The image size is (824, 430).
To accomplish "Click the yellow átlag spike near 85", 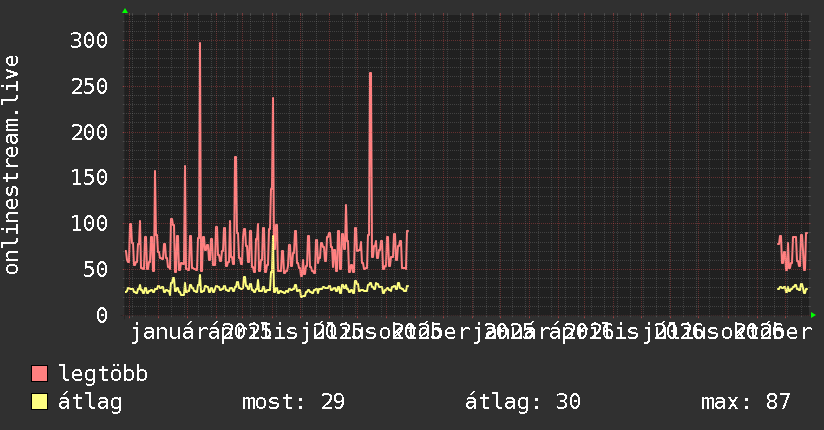I will 273,238.
